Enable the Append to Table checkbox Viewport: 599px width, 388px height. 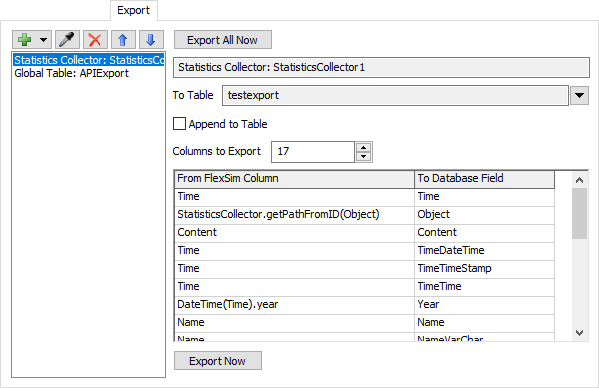(180, 124)
